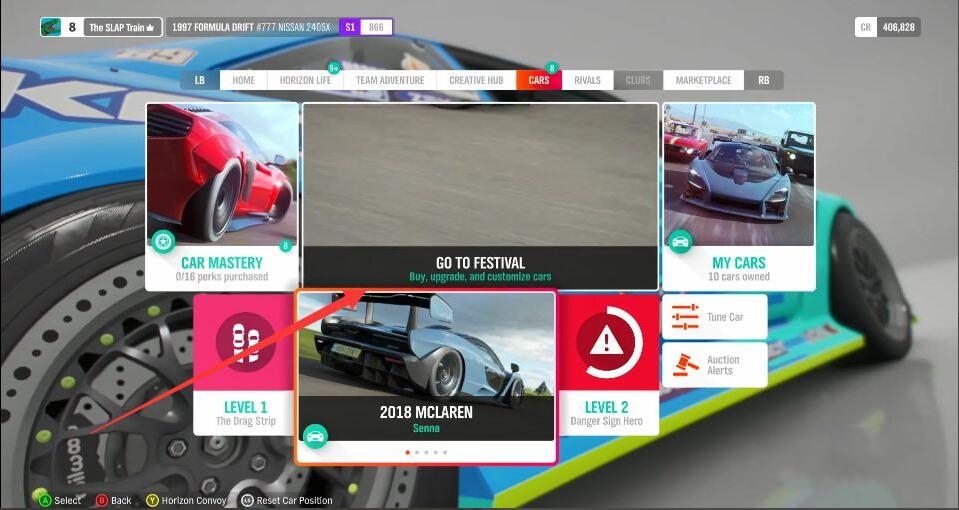959x510 pixels.
Task: Go to the CREATIVE HUB tab
Action: point(476,80)
